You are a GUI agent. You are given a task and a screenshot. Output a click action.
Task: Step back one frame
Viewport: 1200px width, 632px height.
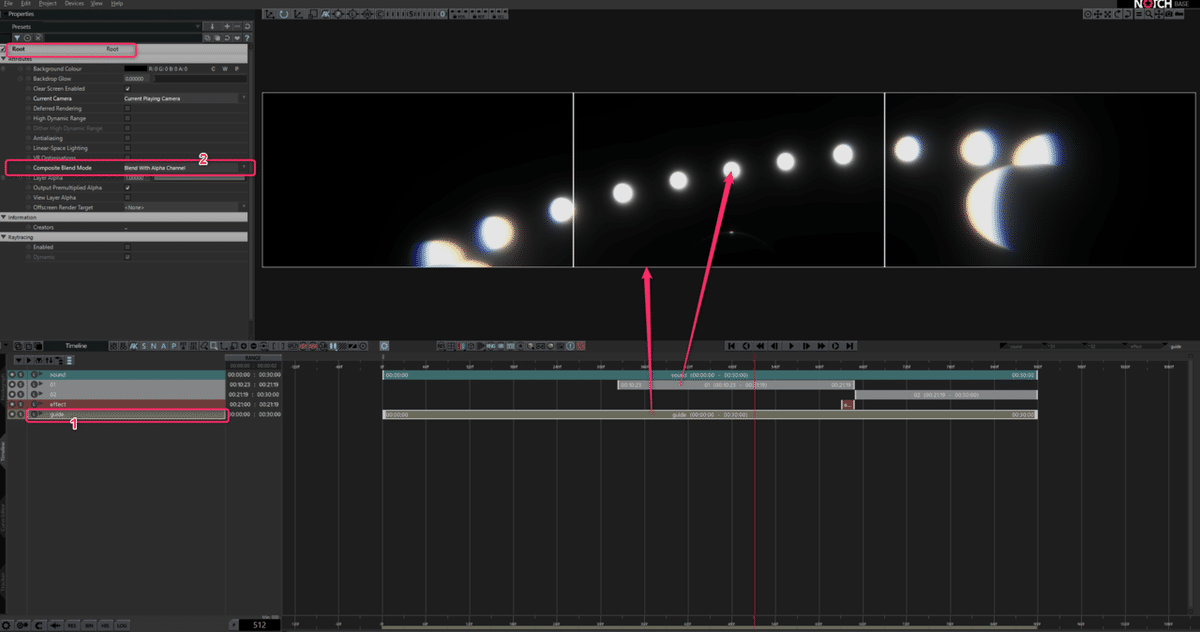[776, 346]
